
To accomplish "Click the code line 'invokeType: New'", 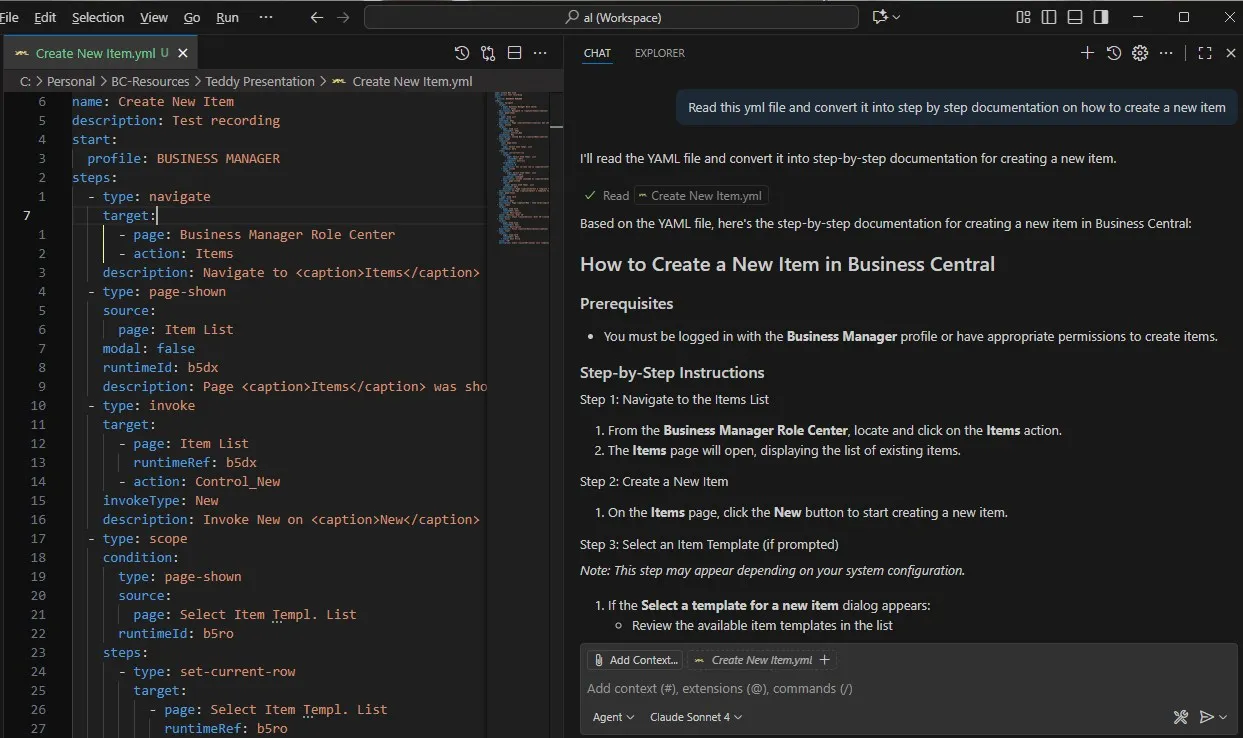I will [161, 500].
